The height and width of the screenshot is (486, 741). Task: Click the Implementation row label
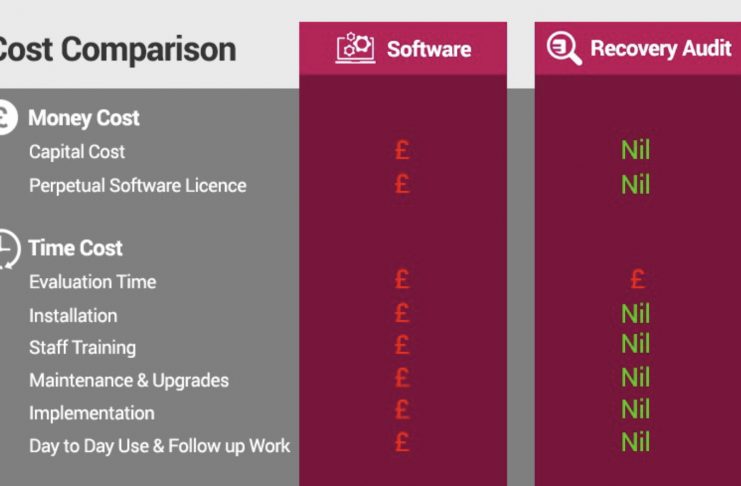[92, 413]
